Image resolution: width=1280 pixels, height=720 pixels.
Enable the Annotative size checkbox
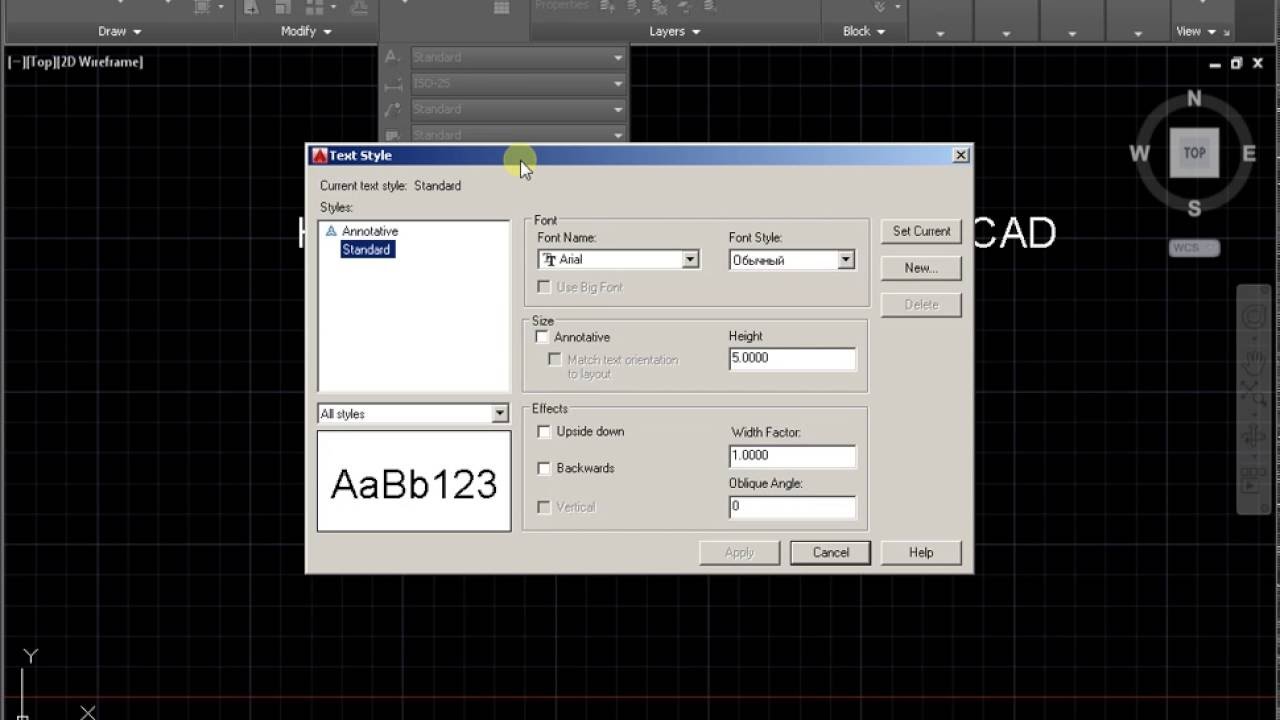[543, 337]
